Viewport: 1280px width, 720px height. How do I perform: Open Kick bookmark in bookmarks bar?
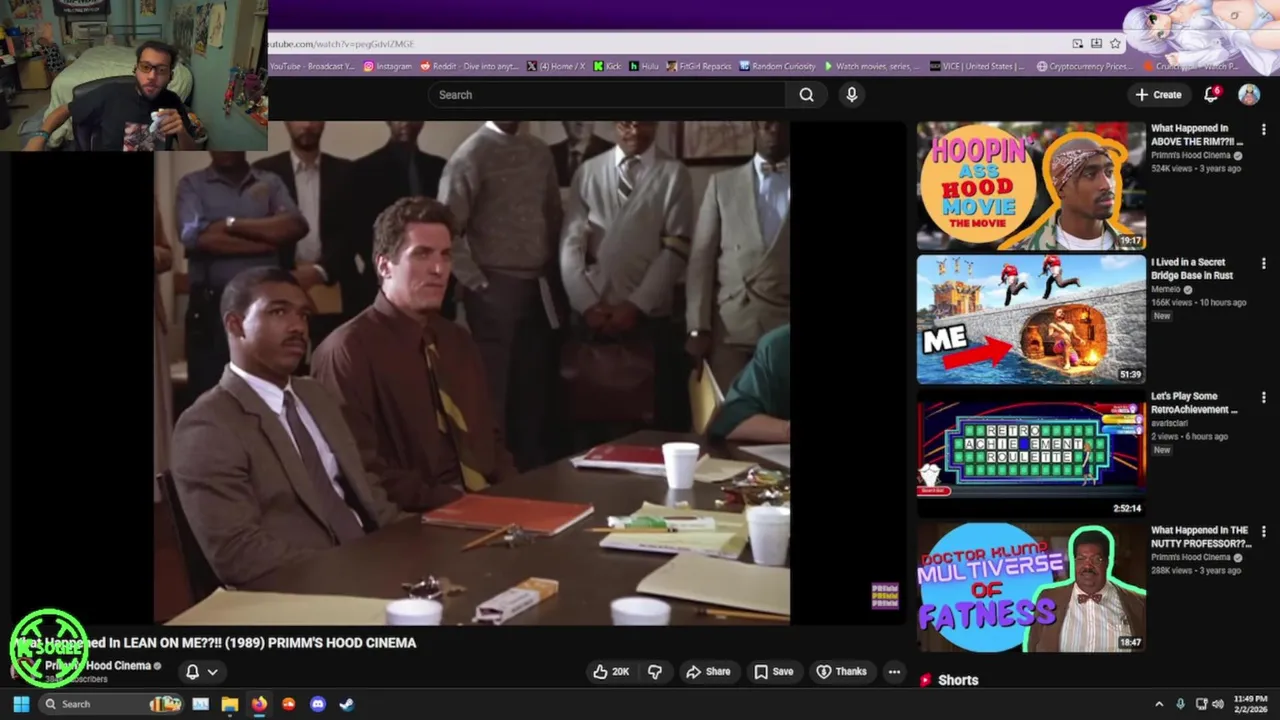point(607,66)
